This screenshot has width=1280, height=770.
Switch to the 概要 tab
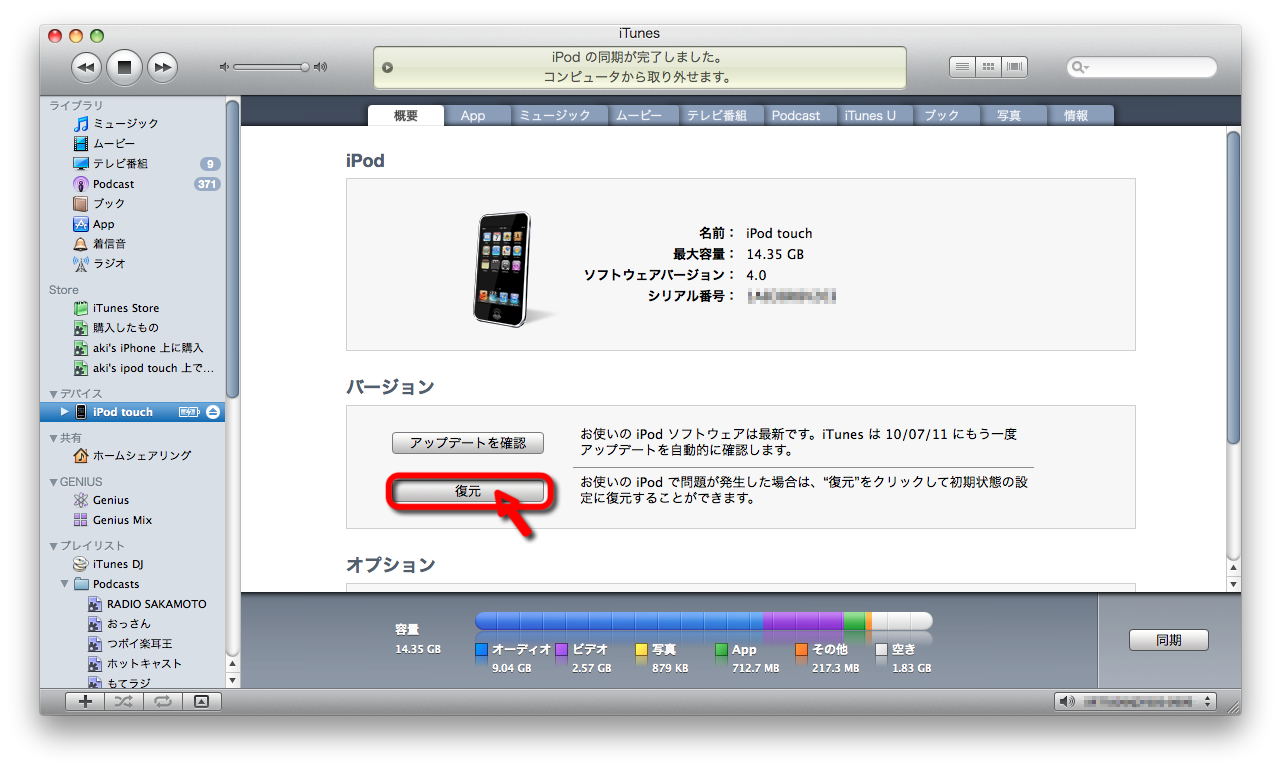[406, 115]
